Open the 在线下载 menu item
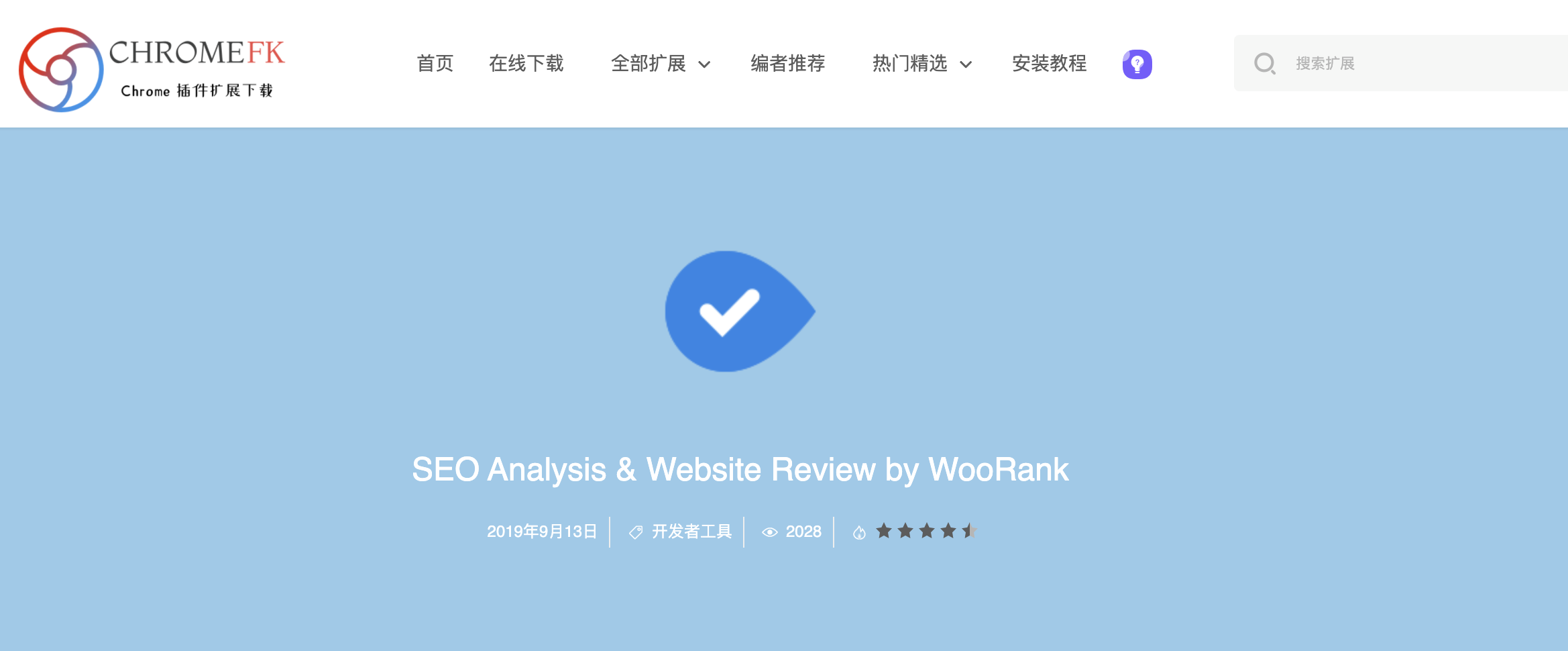The width and height of the screenshot is (1568, 651). pyautogui.click(x=526, y=64)
